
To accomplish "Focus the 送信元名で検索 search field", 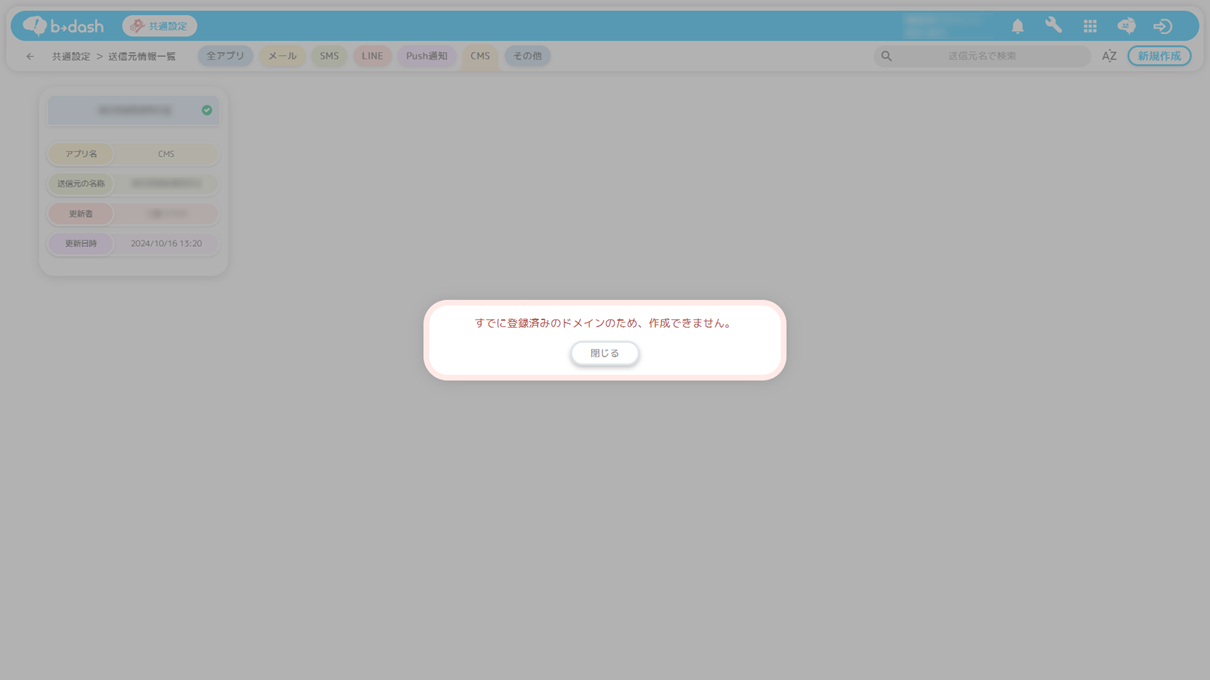I will tap(982, 56).
